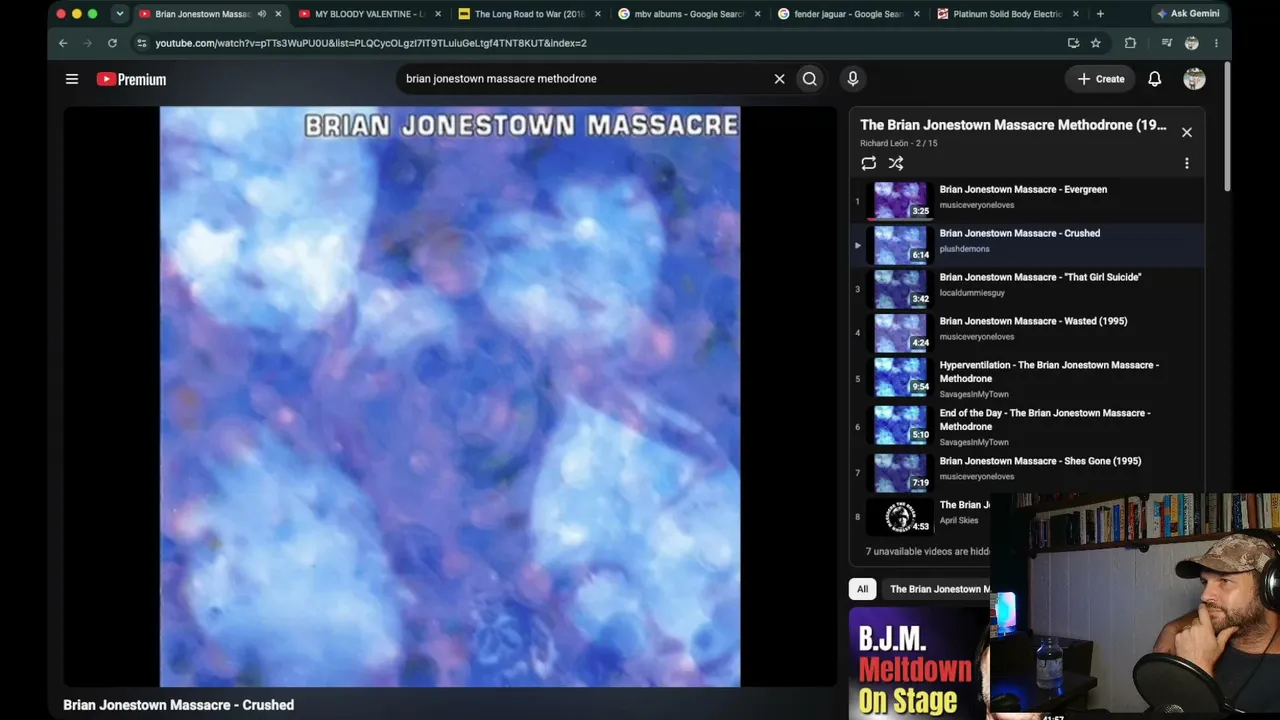Screen dimensions: 1280x720
Task: Toggle shuffle playlist
Action: (896, 163)
